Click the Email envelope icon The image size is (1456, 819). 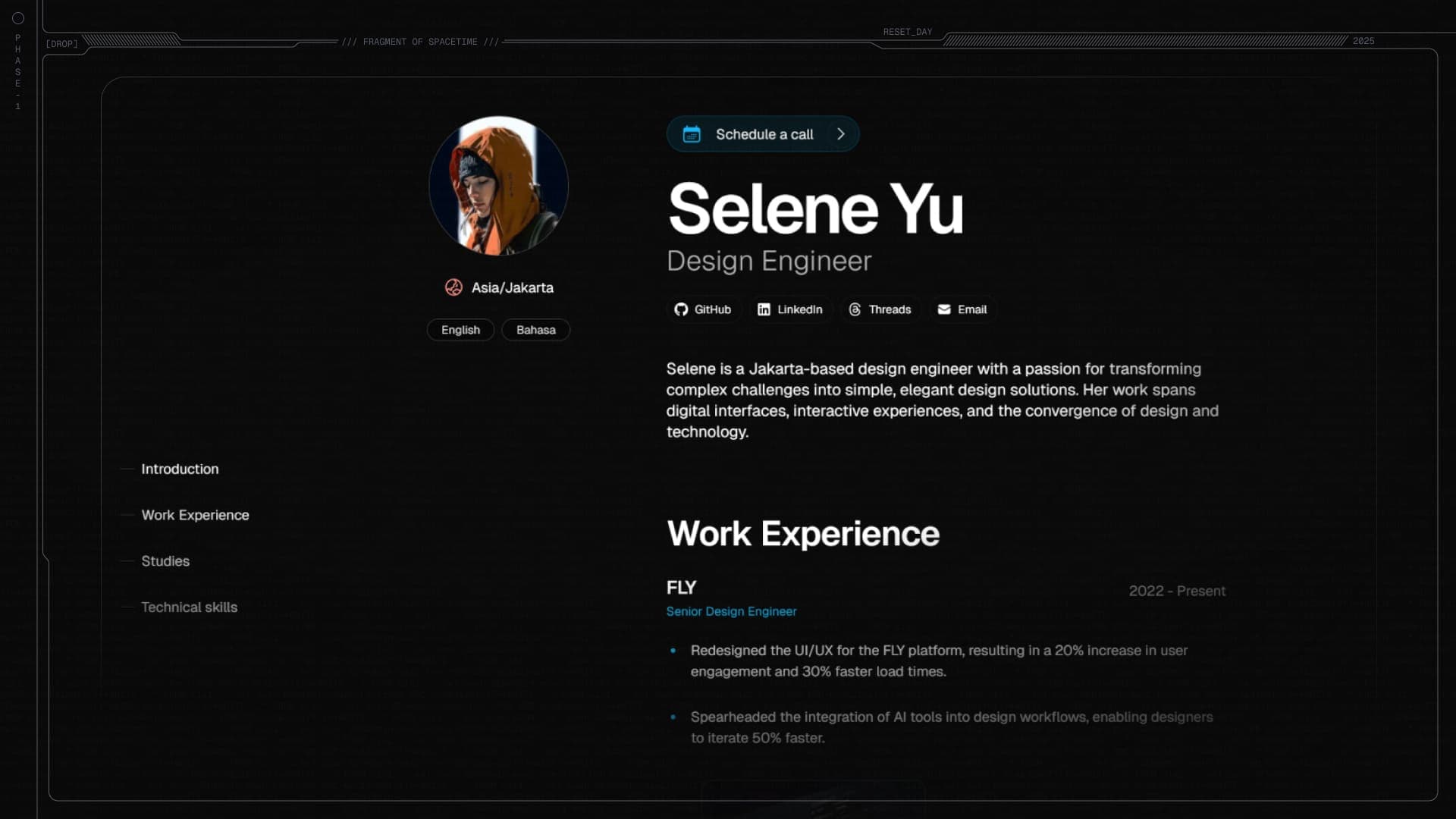(x=944, y=309)
